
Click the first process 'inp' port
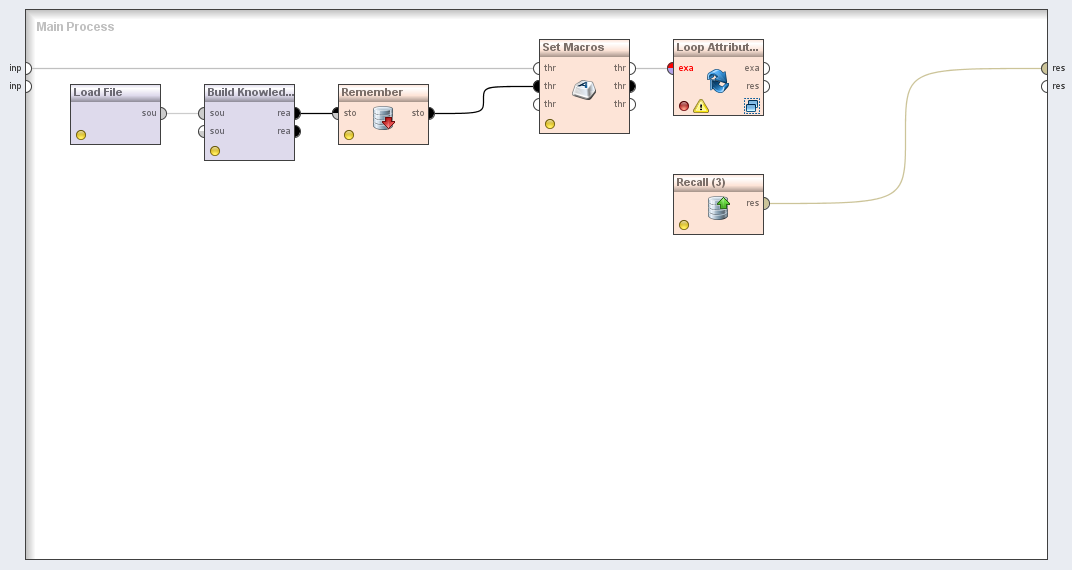coord(27,68)
